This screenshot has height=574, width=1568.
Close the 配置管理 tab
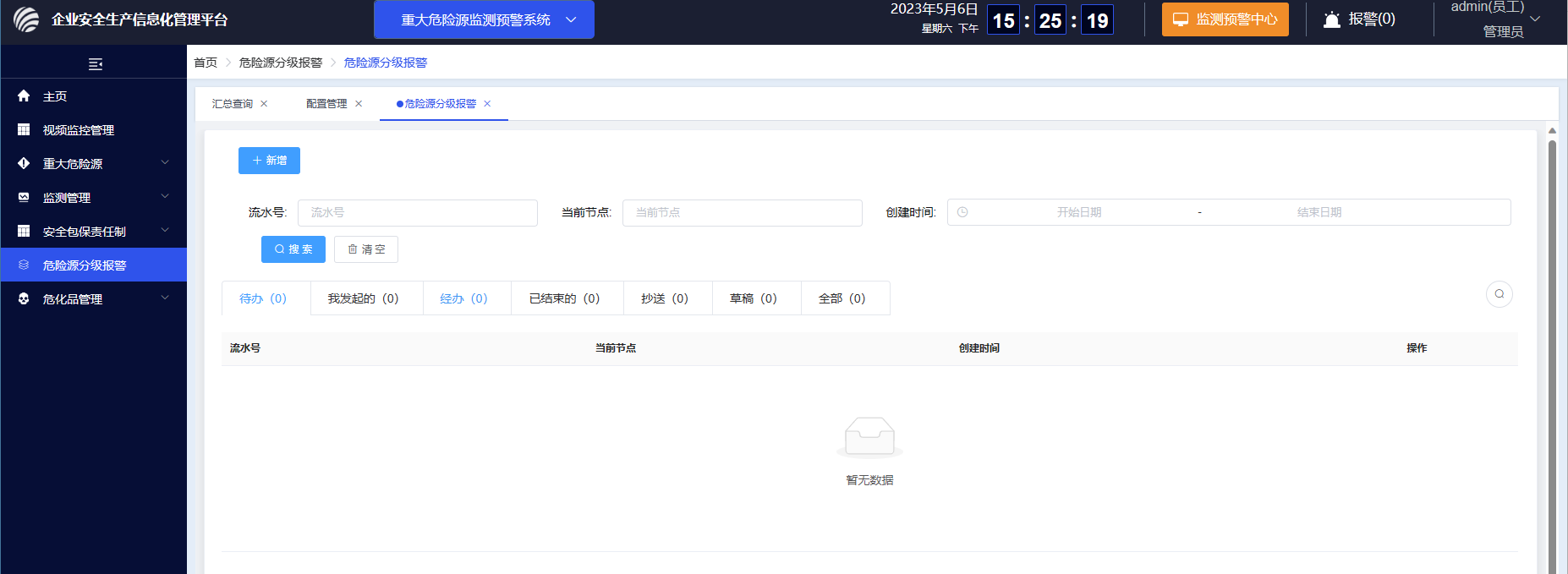point(359,103)
